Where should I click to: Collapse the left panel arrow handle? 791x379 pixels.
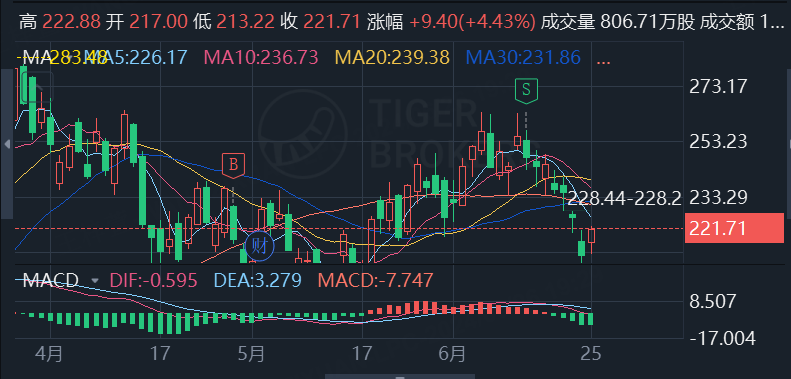[x=7, y=144]
